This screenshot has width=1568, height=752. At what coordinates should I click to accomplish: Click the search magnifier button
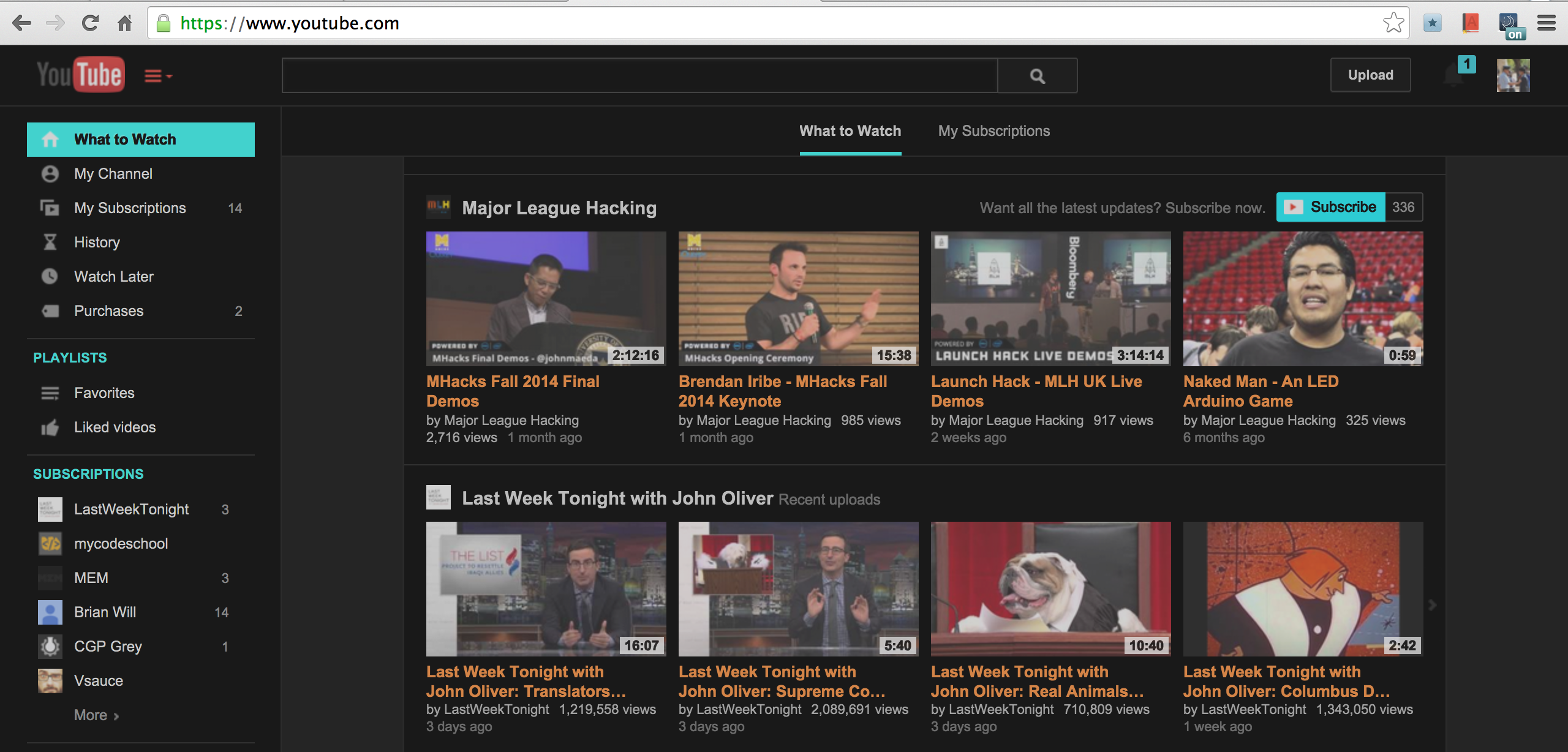point(1037,76)
